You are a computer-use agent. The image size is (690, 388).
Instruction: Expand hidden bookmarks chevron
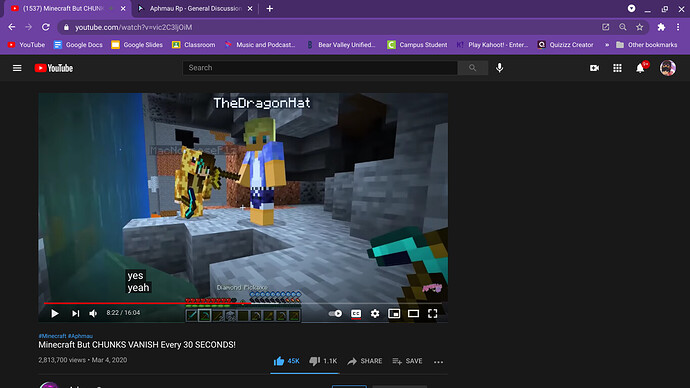(x=607, y=45)
